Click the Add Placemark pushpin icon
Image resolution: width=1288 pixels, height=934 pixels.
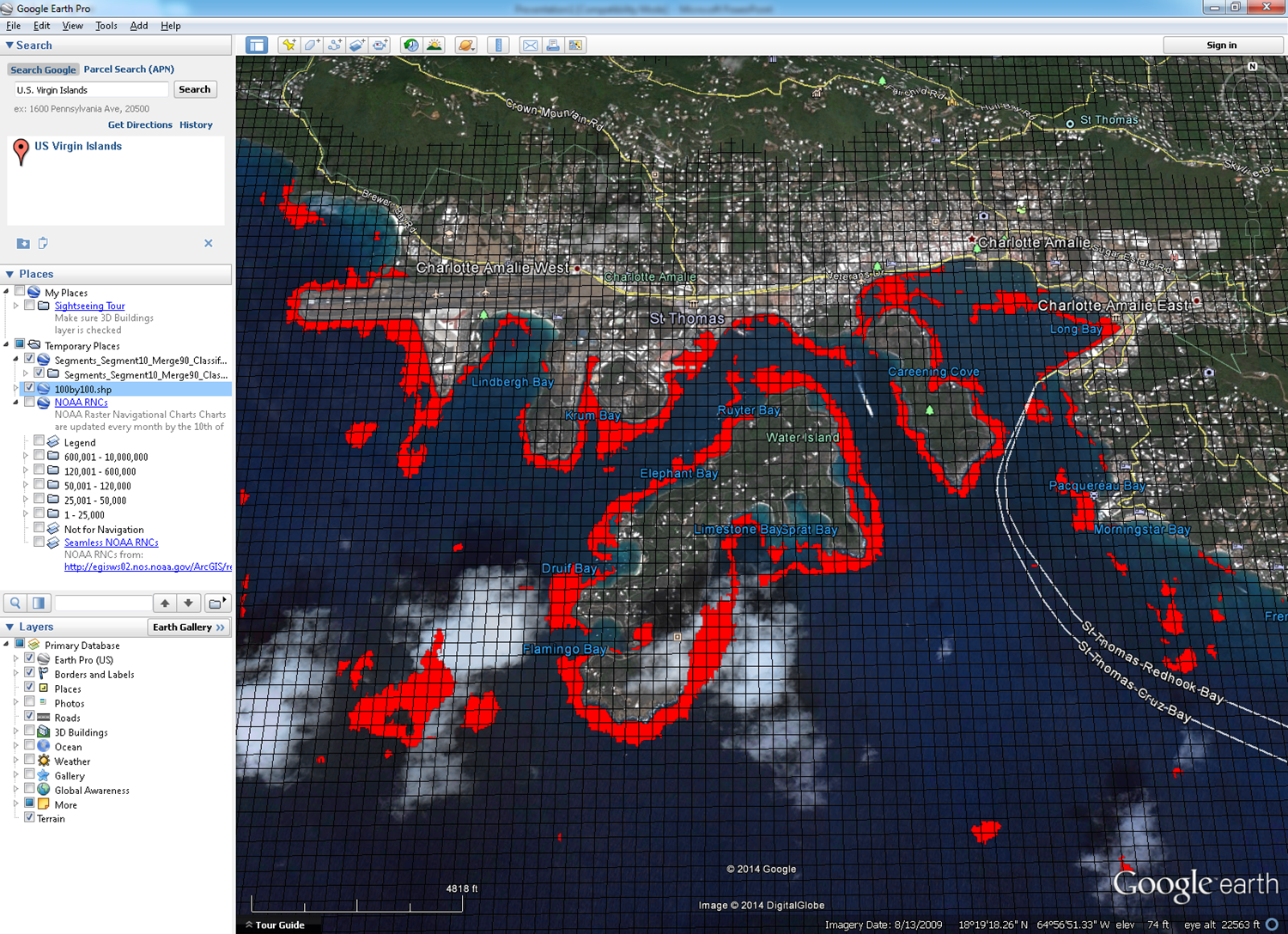289,45
